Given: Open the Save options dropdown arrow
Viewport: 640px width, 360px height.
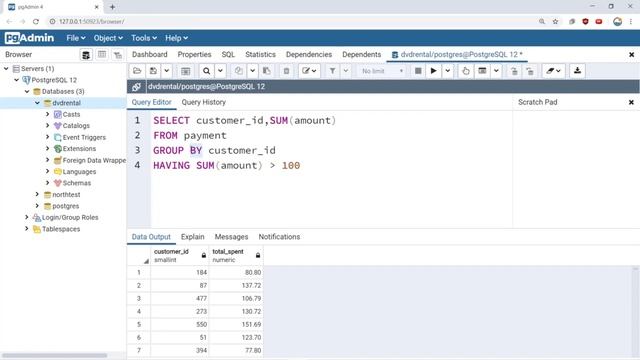Looking at the screenshot, I should tap(167, 71).
